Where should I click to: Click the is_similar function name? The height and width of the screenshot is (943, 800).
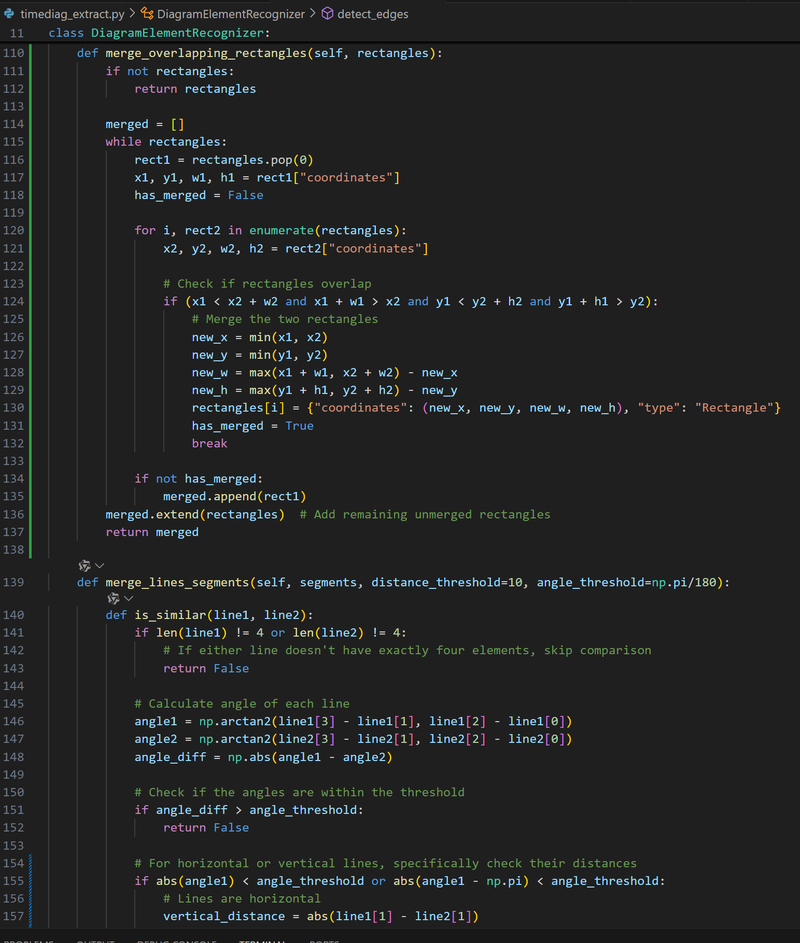point(170,615)
